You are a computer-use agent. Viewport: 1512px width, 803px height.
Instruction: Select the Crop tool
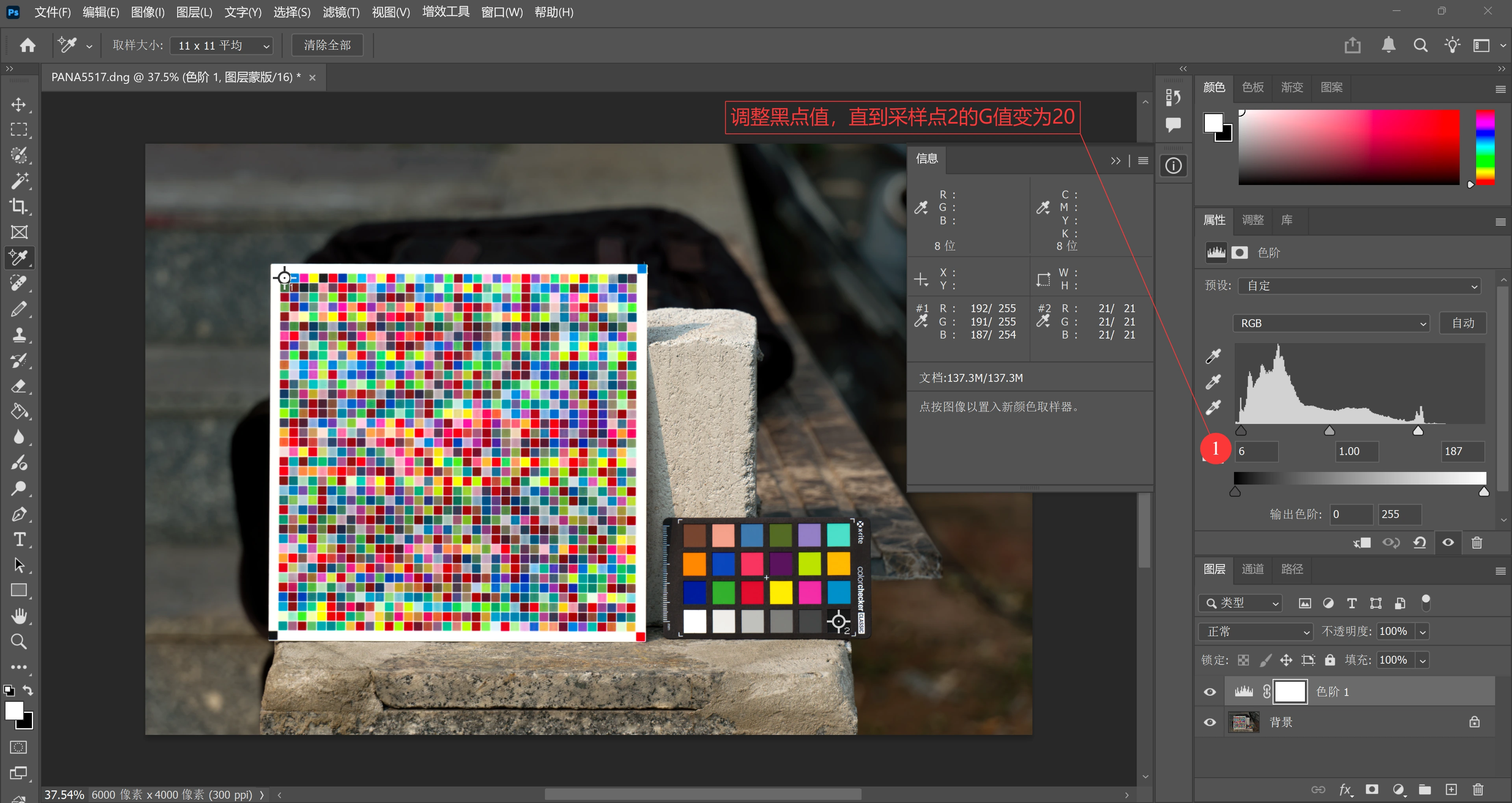19,206
